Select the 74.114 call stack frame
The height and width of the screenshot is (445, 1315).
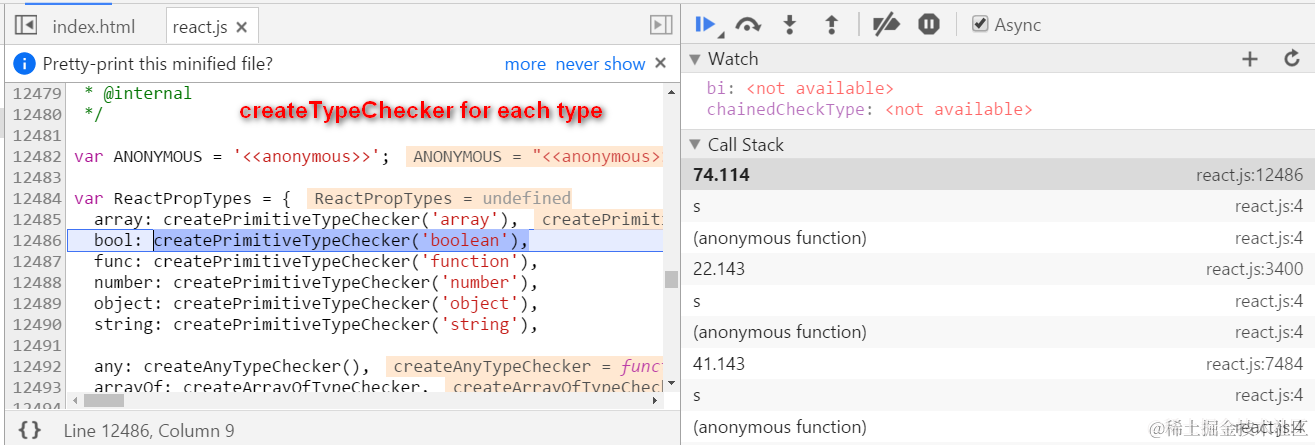[x=998, y=175]
